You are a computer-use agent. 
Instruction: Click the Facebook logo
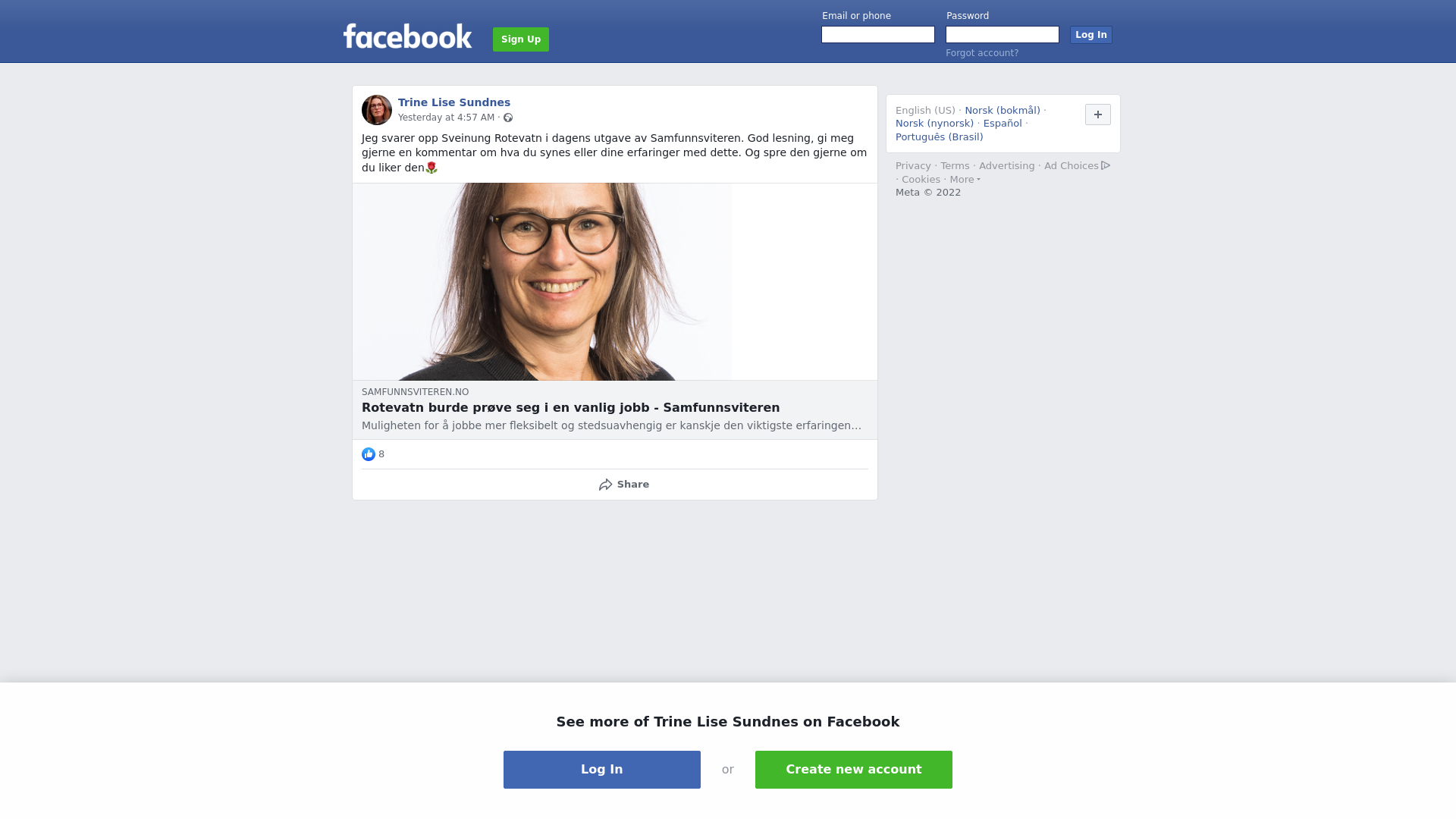[407, 36]
